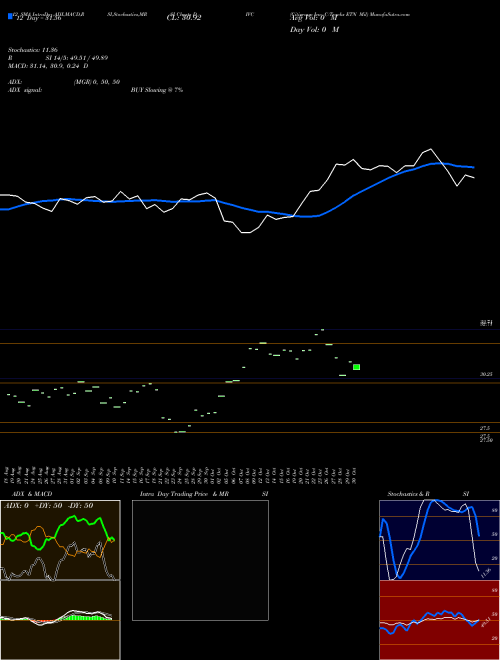Click inside the empty intraday chart box
500x660 pixels.
[x=200, y=560]
